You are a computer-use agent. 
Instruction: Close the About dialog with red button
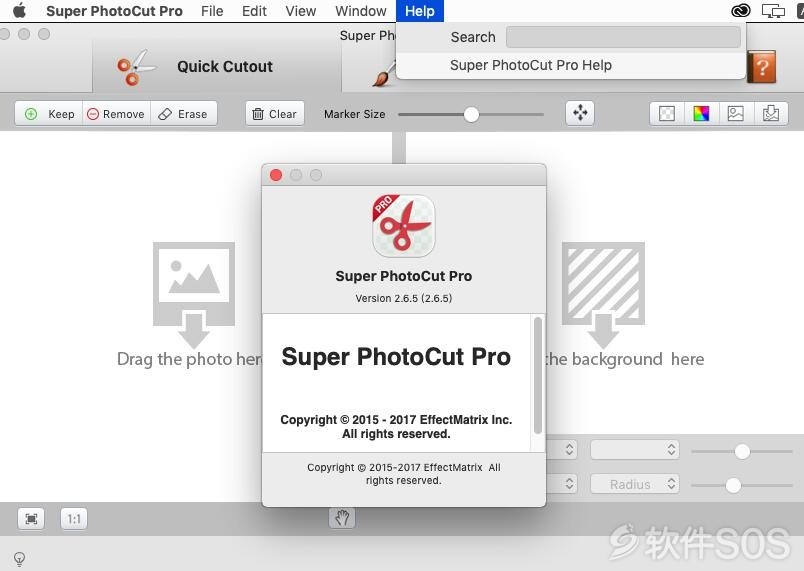point(276,175)
